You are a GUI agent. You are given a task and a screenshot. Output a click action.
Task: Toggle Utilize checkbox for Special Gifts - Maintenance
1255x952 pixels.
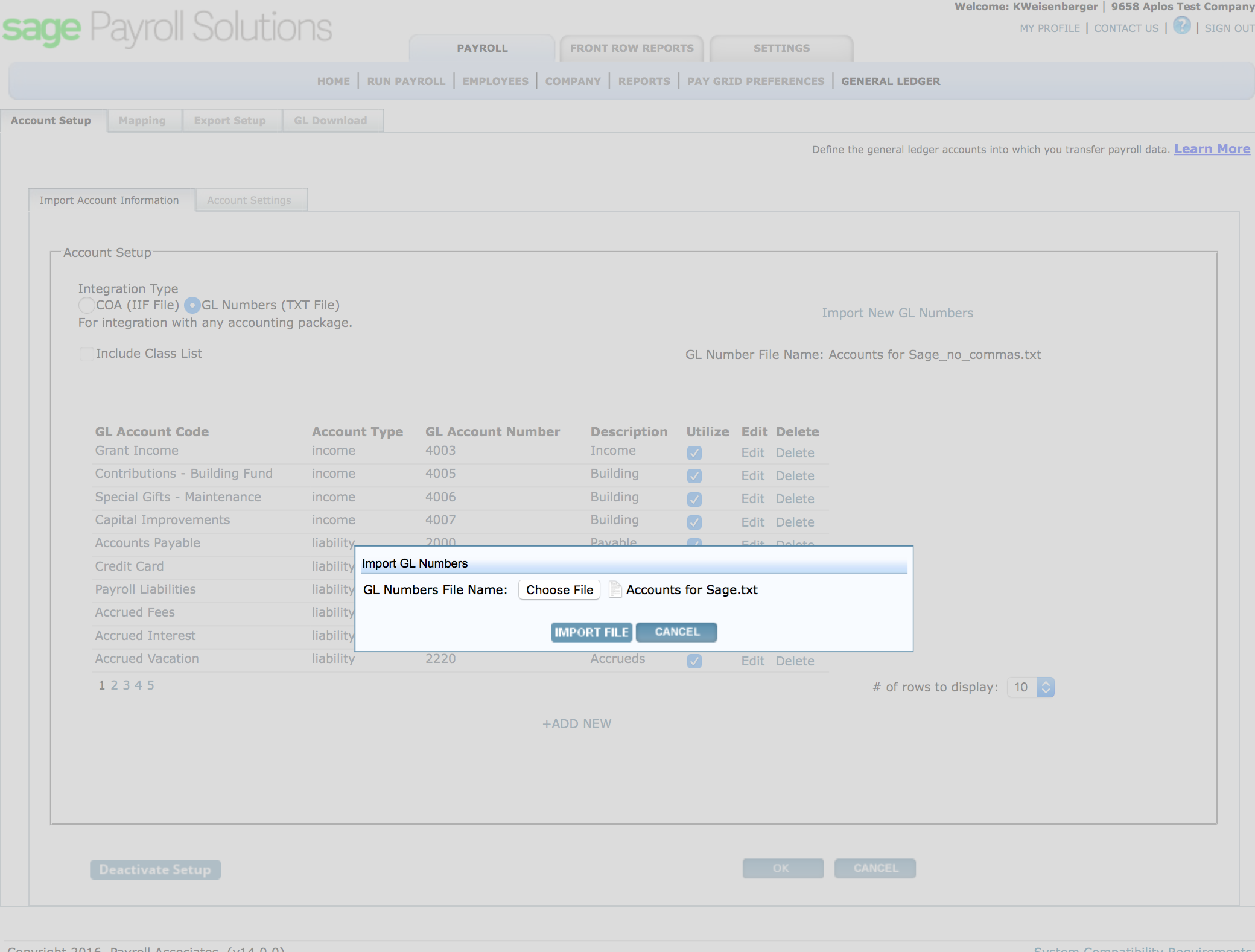694,500
